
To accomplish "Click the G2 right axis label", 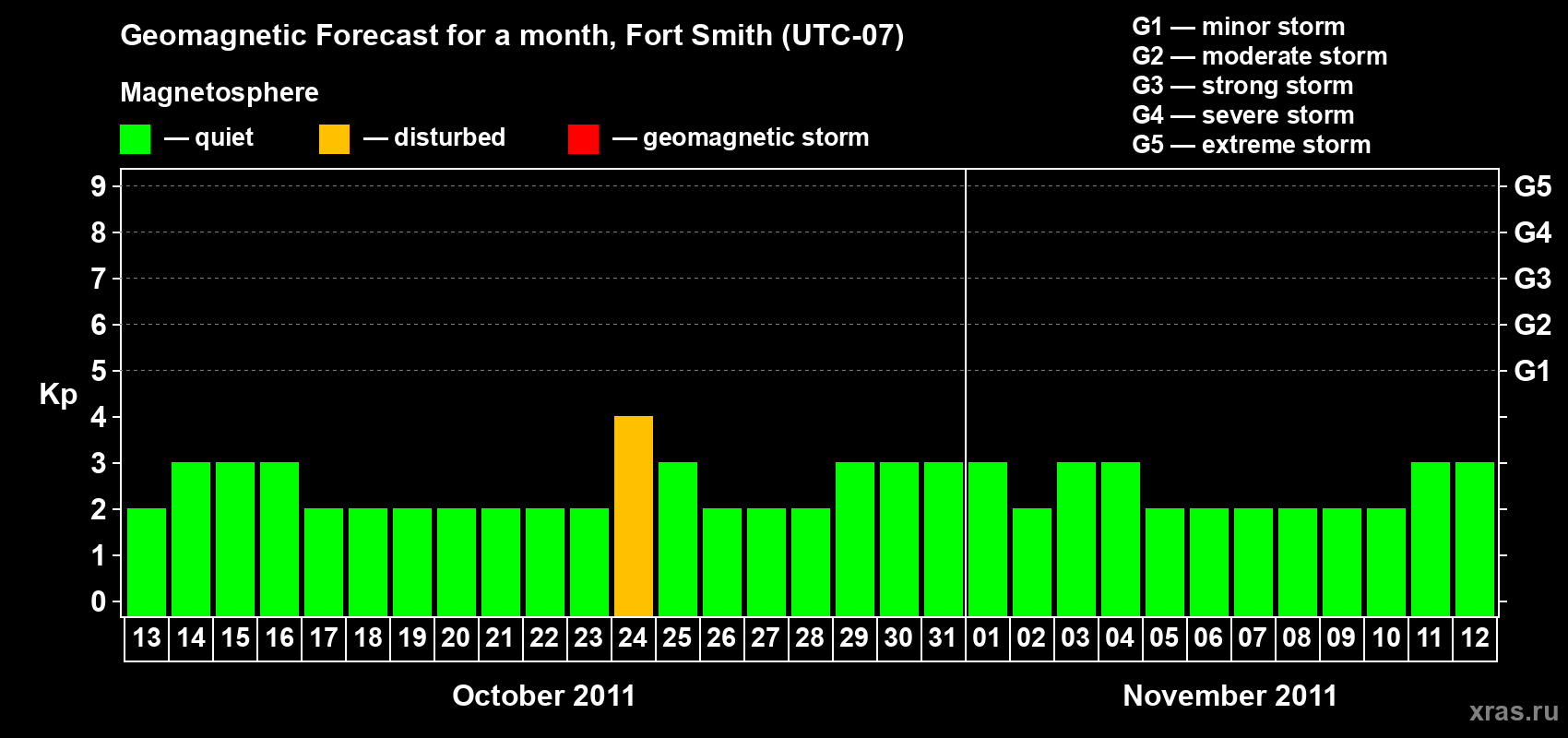I will pyautogui.click(x=1533, y=325).
